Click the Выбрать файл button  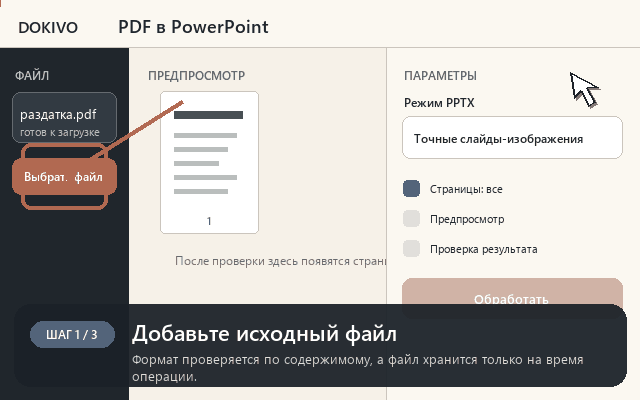click(x=64, y=177)
